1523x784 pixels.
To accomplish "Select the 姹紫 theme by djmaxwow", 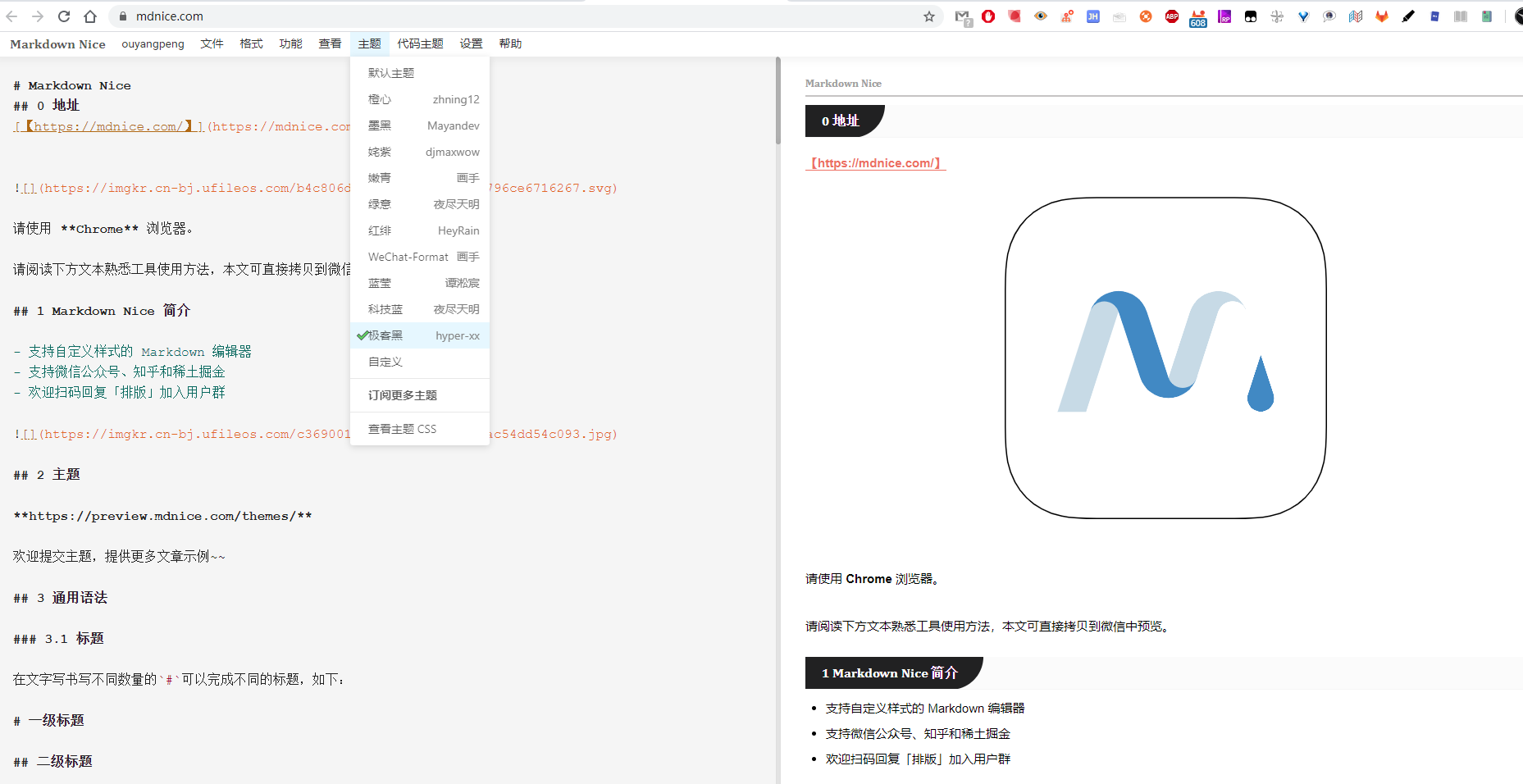I will (420, 152).
